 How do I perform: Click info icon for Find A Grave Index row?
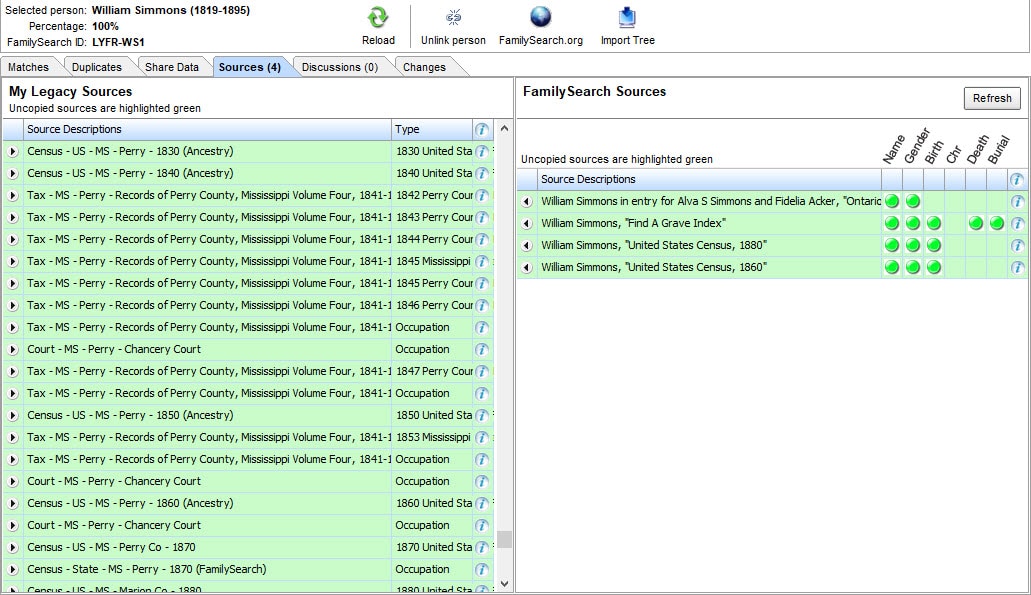(1017, 224)
